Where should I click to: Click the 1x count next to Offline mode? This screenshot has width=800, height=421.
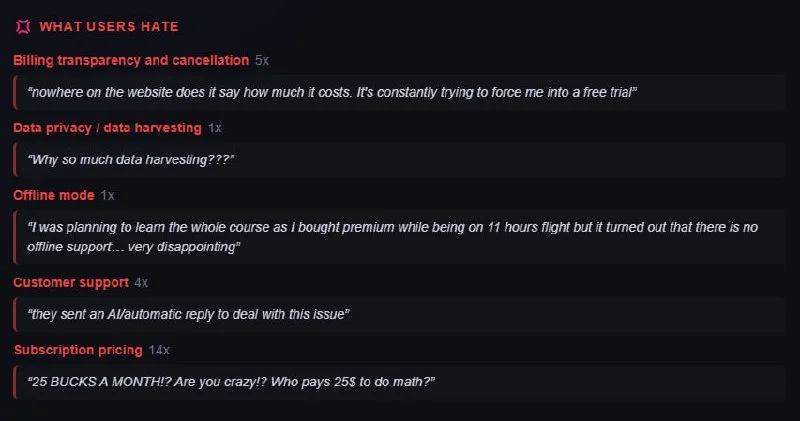click(107, 195)
